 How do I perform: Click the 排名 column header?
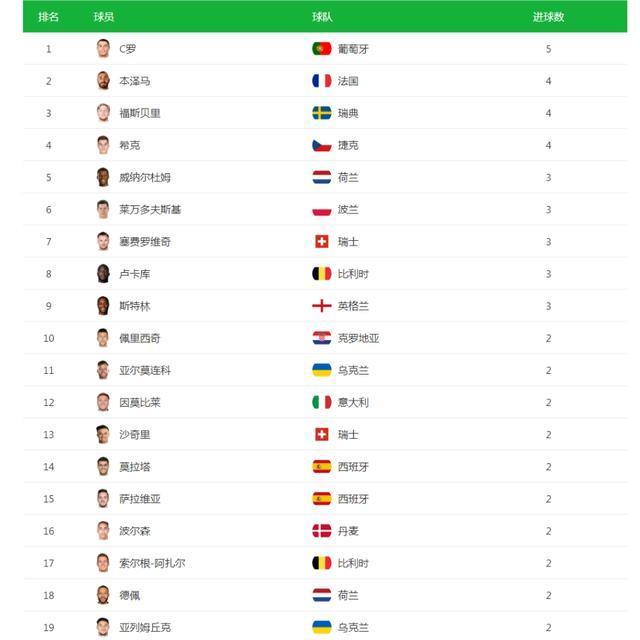click(49, 17)
